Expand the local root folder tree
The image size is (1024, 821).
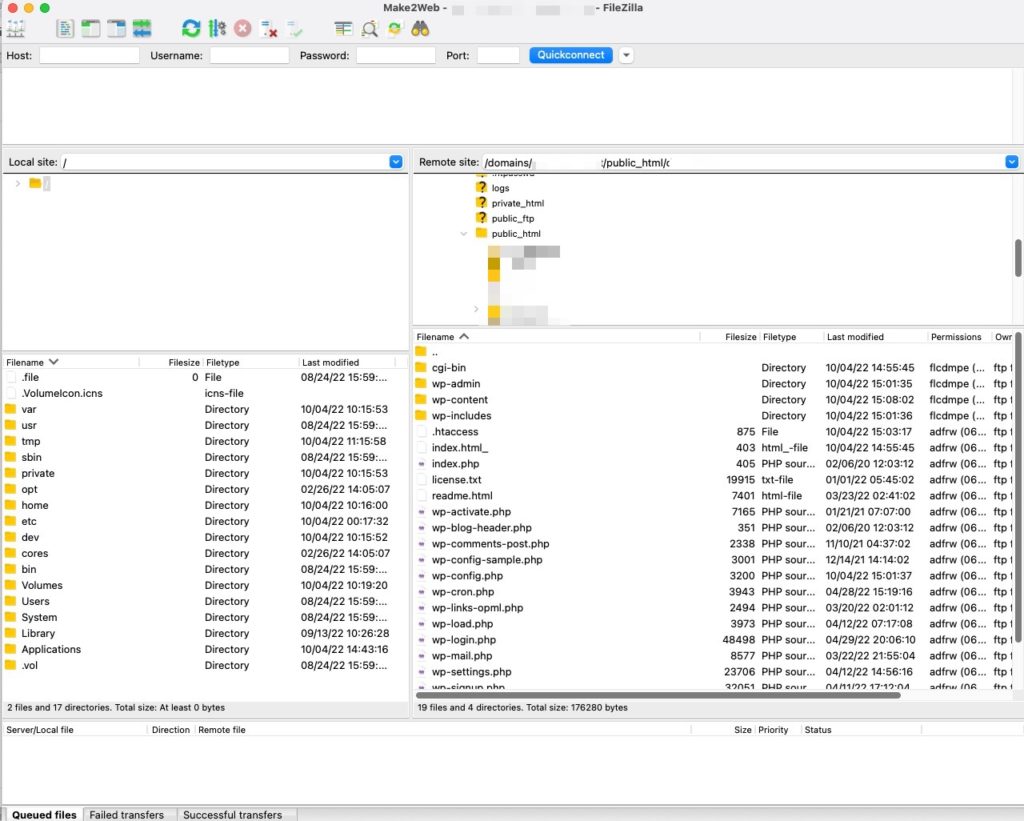(18, 184)
